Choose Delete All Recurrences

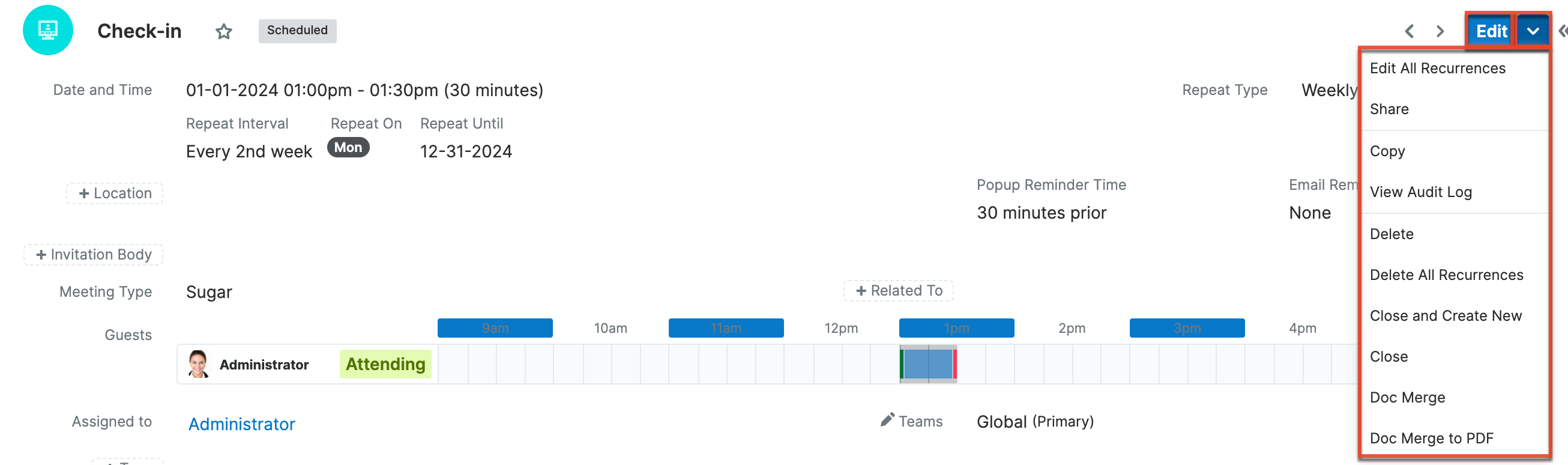[1446, 275]
